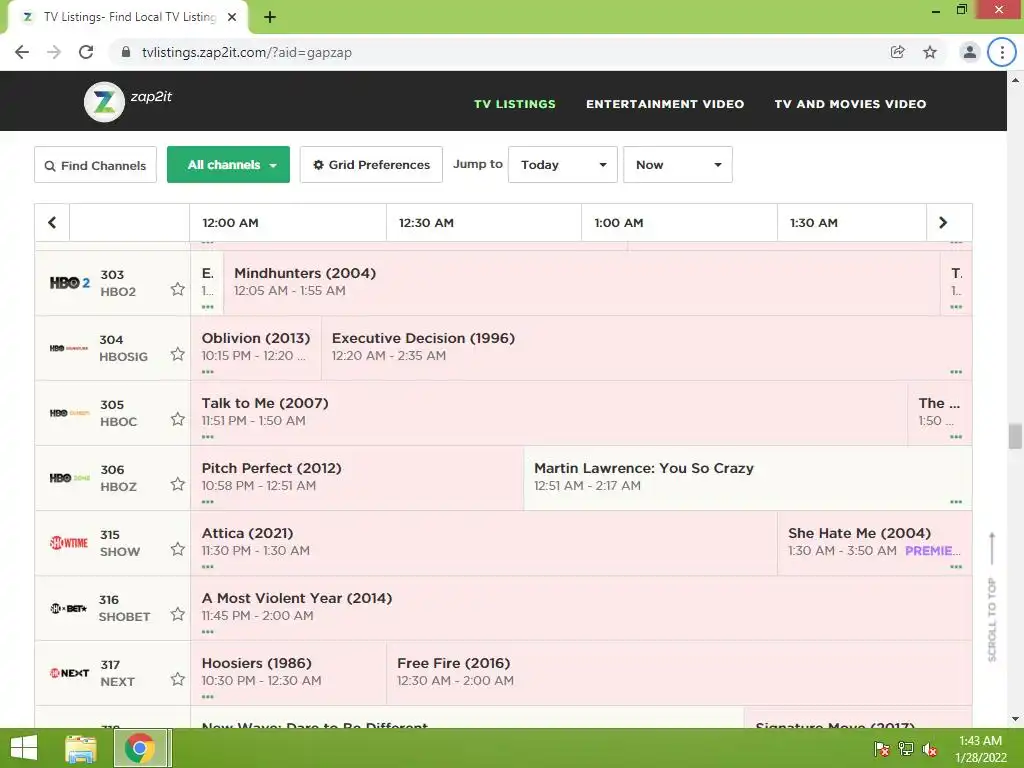Viewport: 1024px width, 768px height.
Task: Open Martin Lawrence: You So Crazy listing
Action: [748, 478]
